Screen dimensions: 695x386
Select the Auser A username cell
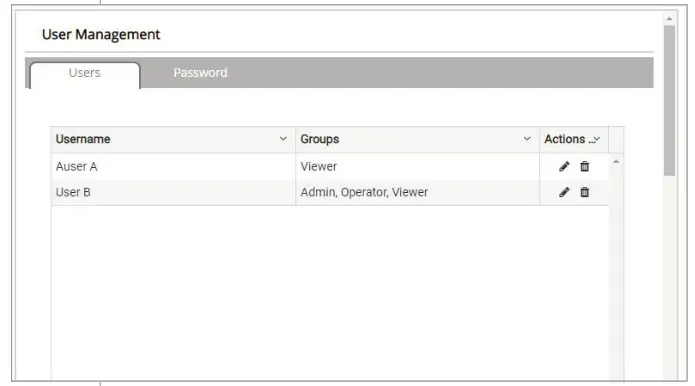[x=173, y=167]
